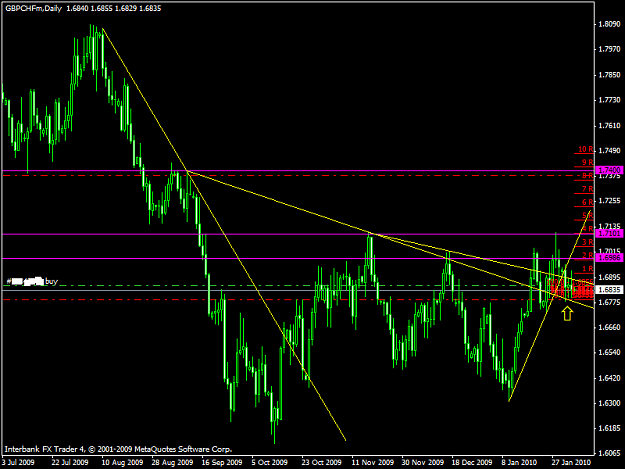Click the 1.6775 price axis label
Image resolution: width=625 pixels, height=469 pixels.
pos(609,302)
